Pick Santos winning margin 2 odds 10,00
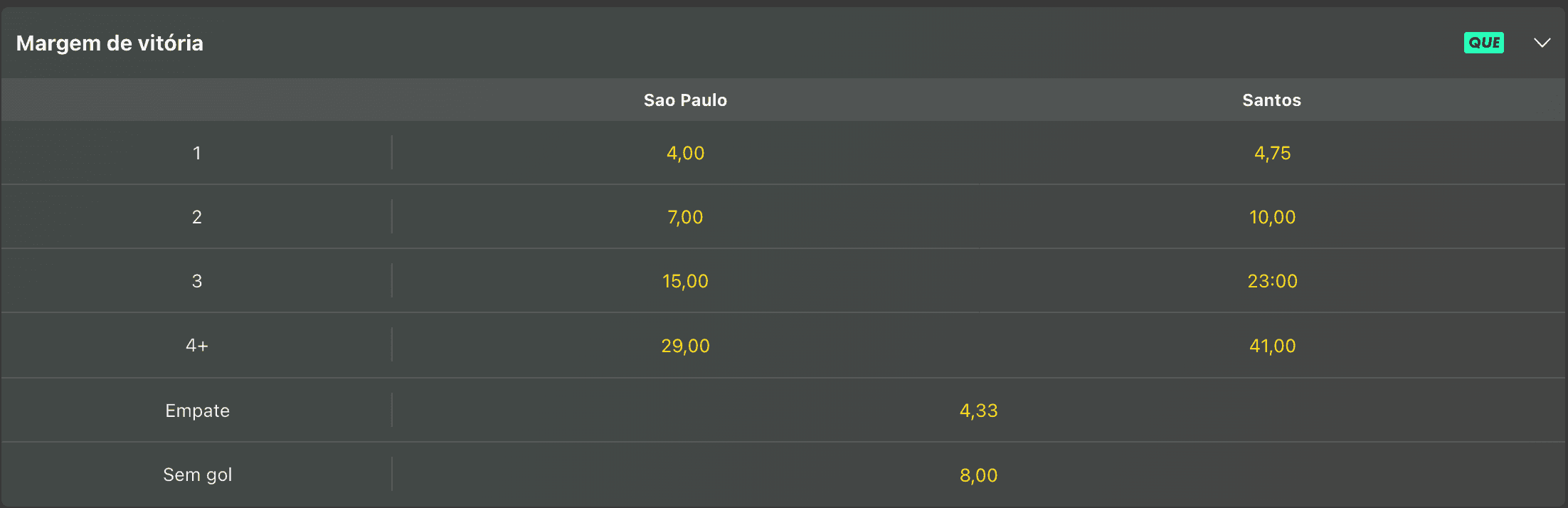Viewport: 1568px width, 508px height. click(x=1271, y=217)
